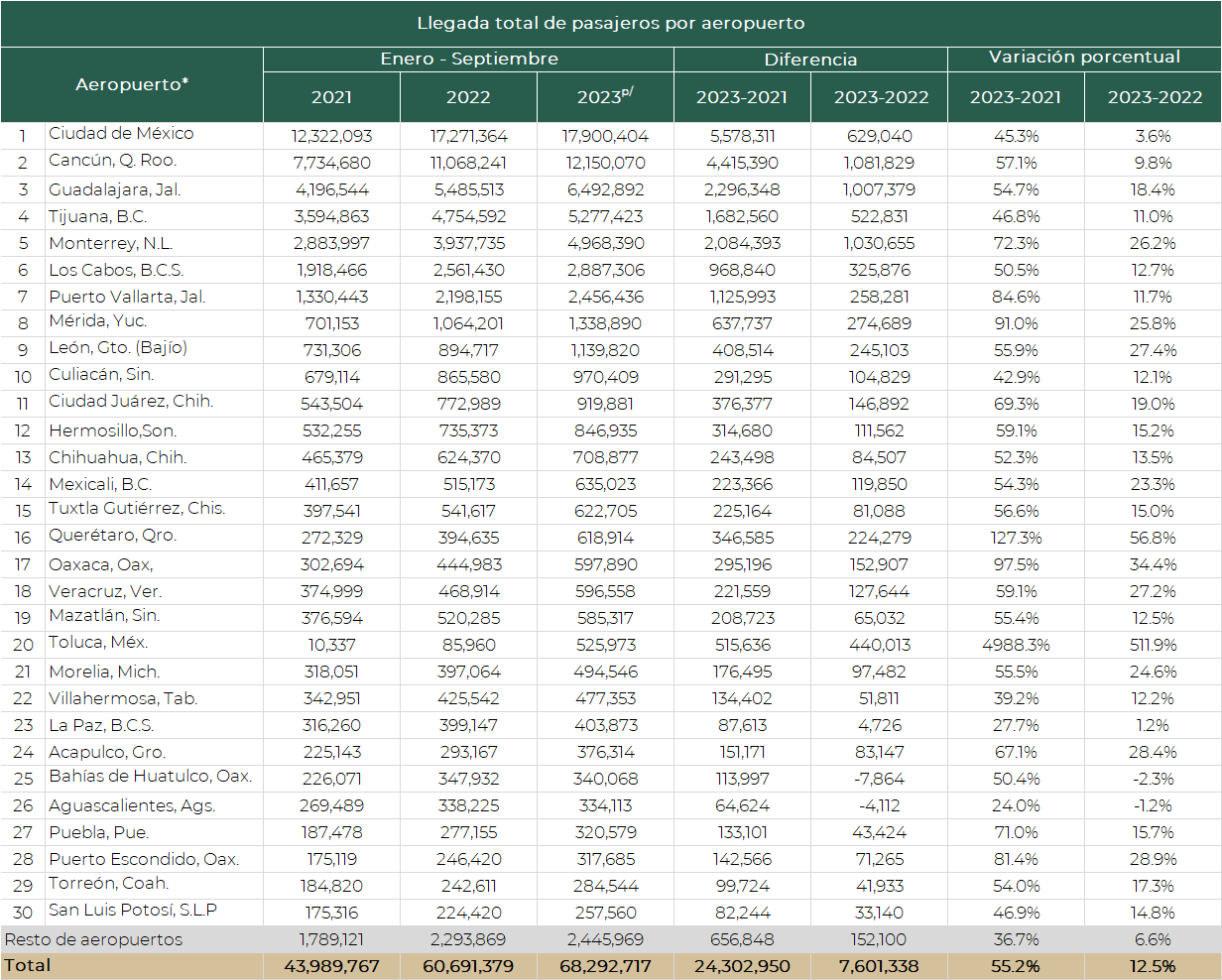
Task: Click the 'Resto de aeropuertos' row label
Action: pos(94,939)
